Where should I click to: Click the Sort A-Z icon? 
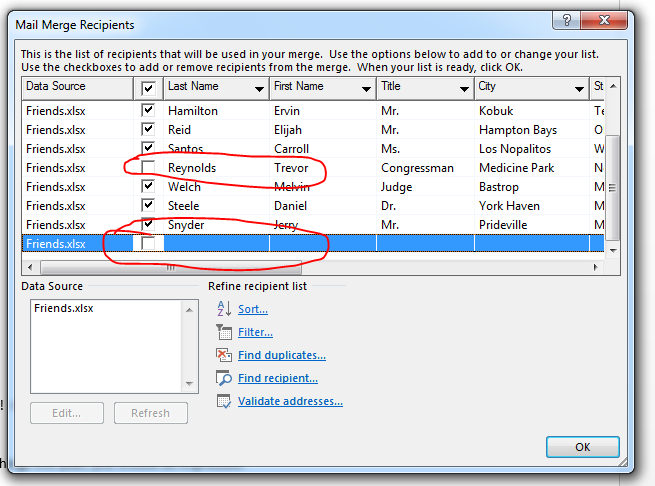[224, 310]
